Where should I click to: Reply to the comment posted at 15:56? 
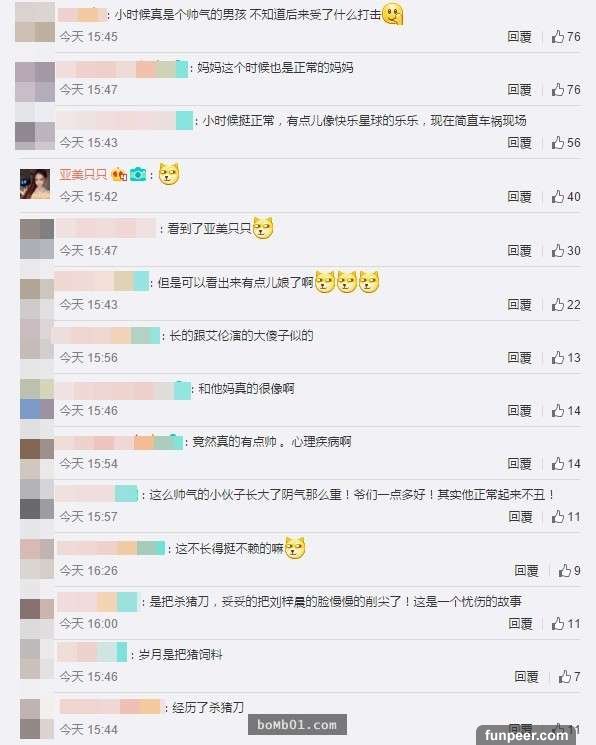click(x=519, y=357)
